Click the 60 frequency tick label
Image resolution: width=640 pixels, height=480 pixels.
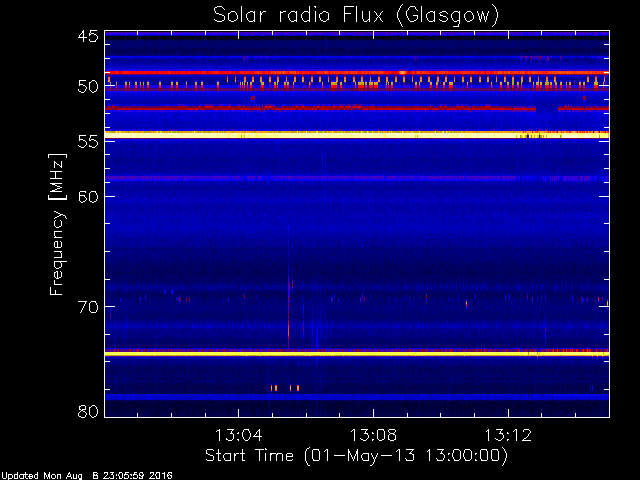[88, 196]
